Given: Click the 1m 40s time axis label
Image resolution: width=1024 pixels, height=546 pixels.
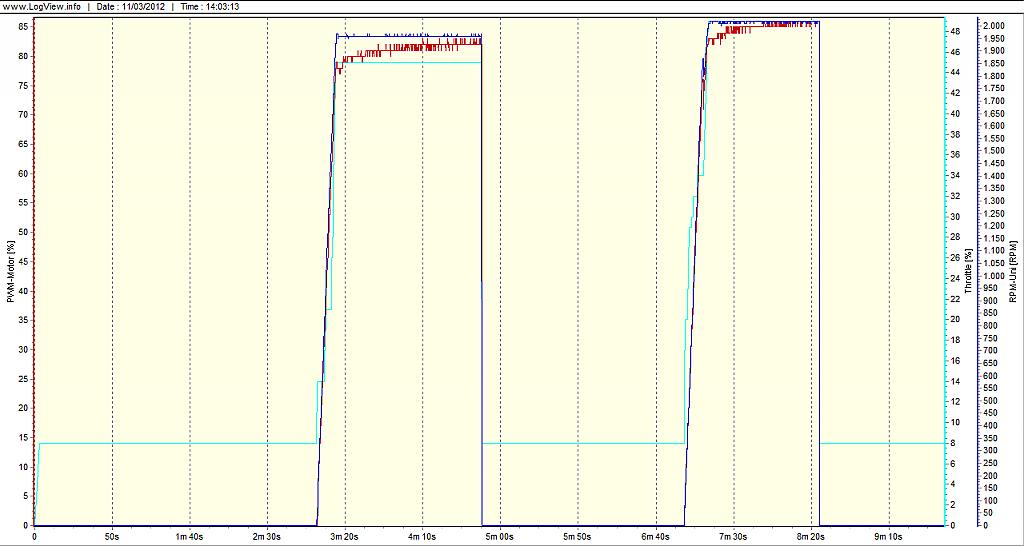Looking at the screenshot, I should tap(189, 537).
